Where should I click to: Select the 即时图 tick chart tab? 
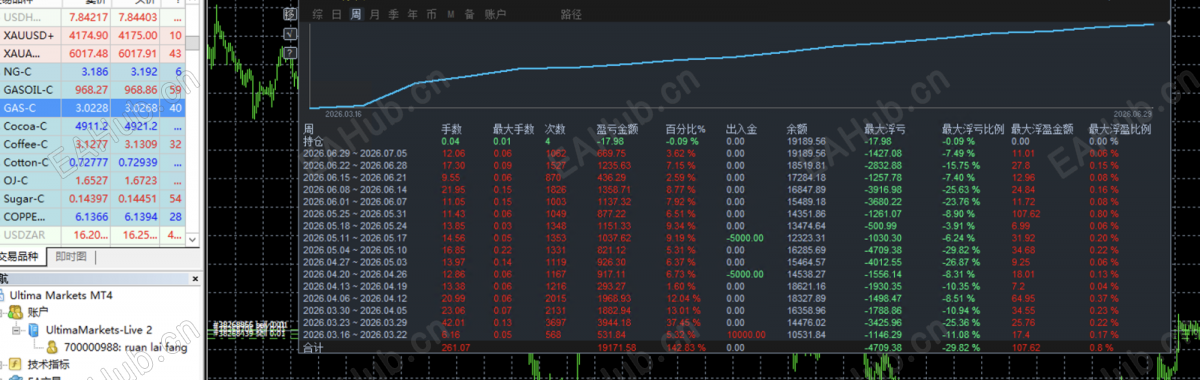(70, 258)
